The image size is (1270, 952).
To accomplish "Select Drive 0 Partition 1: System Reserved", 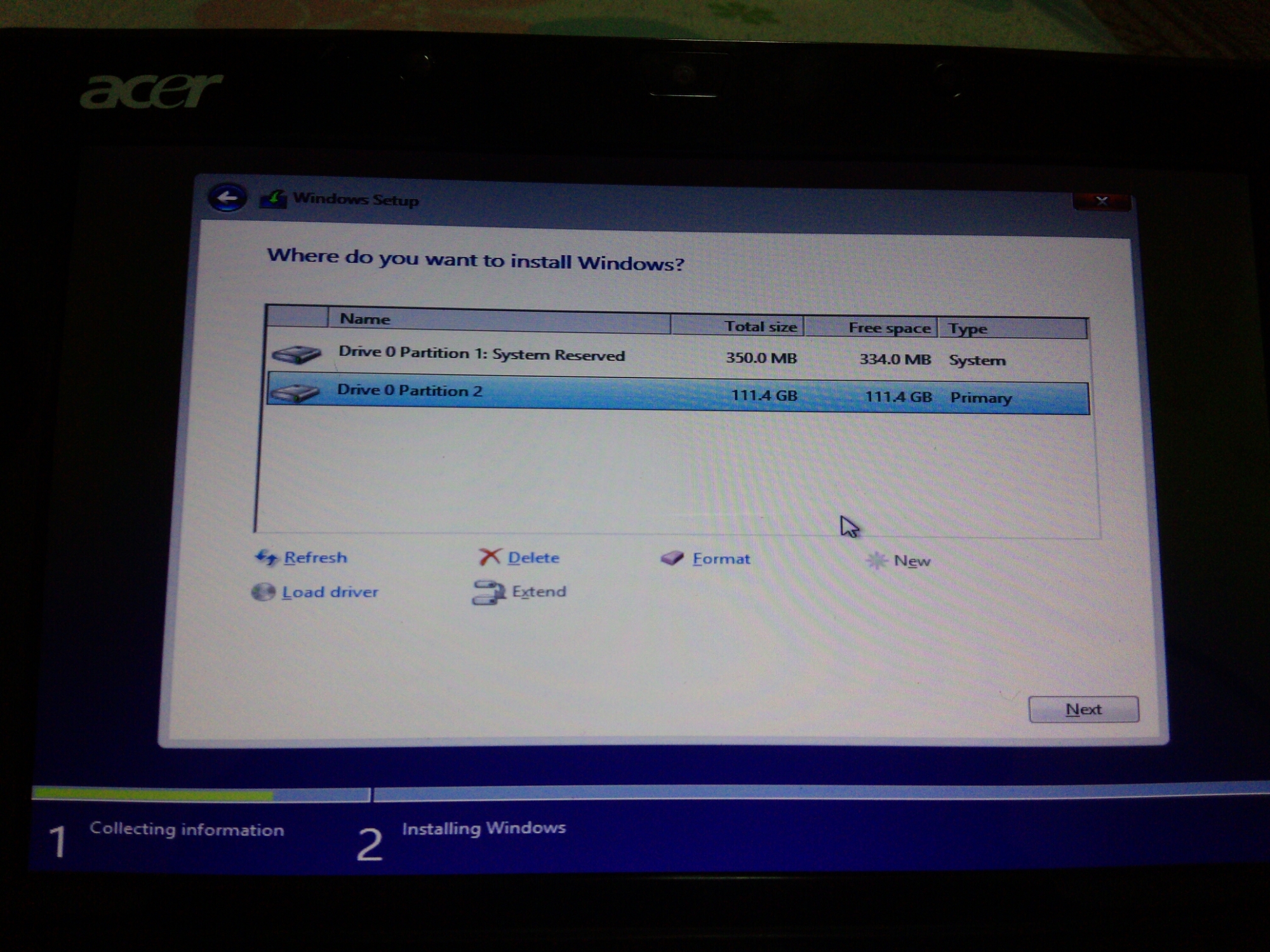I will click(x=481, y=354).
